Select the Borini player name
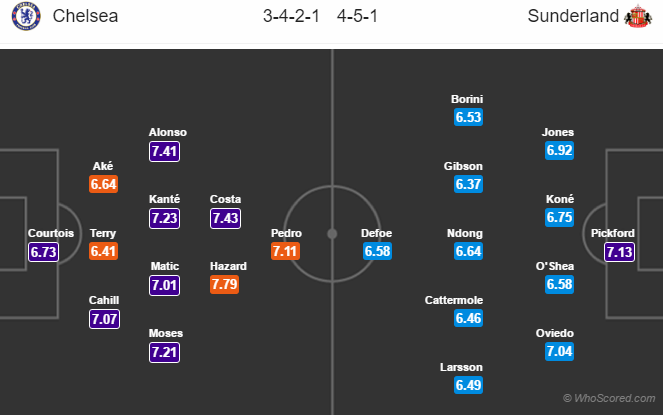Screen dimensions: 663x415 click(468, 100)
